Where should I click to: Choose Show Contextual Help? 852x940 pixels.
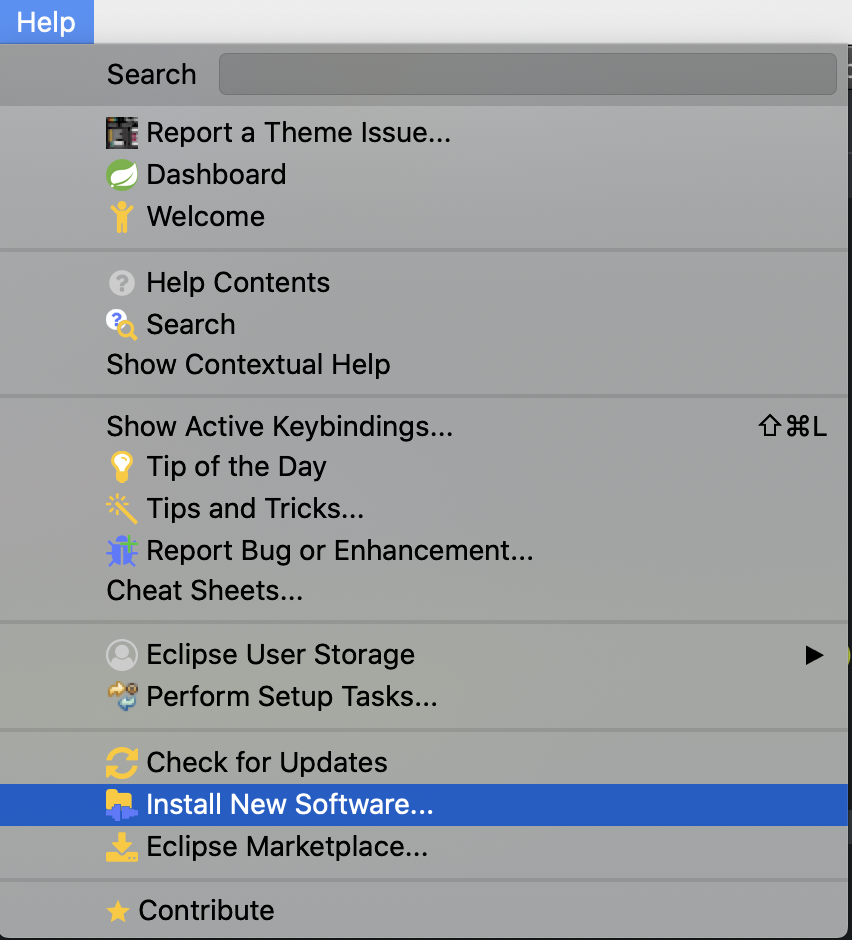pos(248,364)
